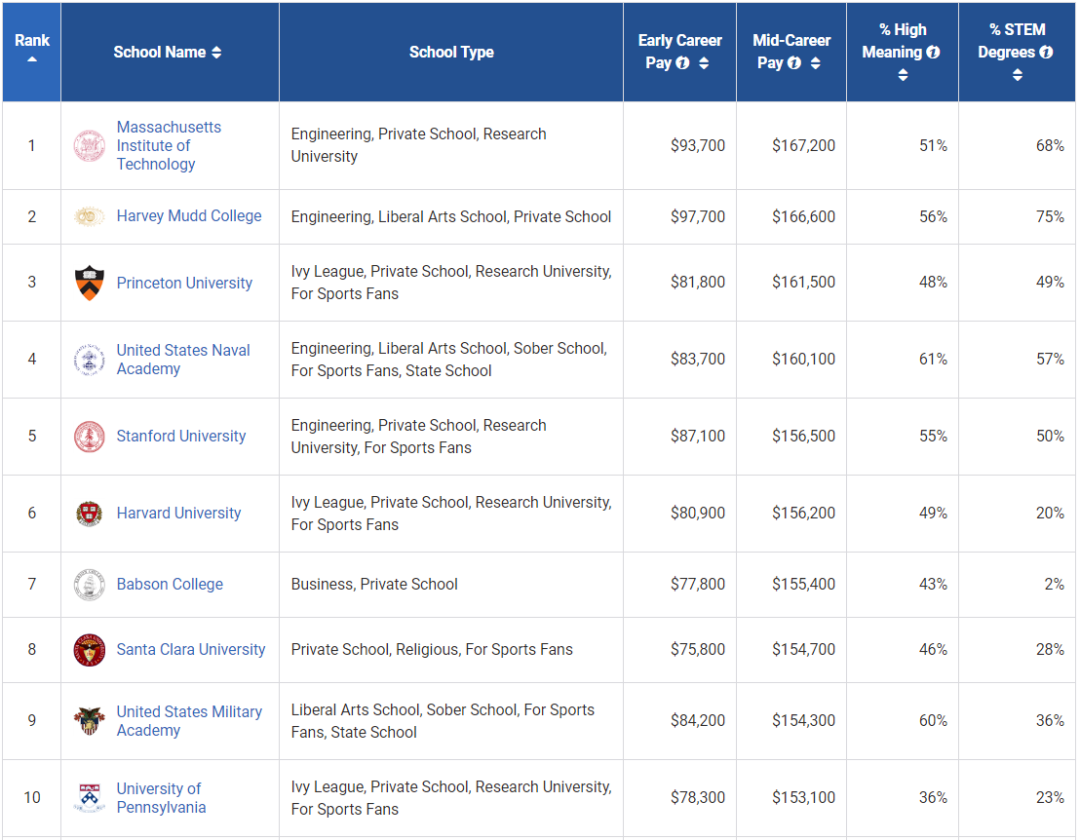Viewport: 1080px width, 840px height.
Task: Click the Harvard University crest icon
Action: pos(89,513)
